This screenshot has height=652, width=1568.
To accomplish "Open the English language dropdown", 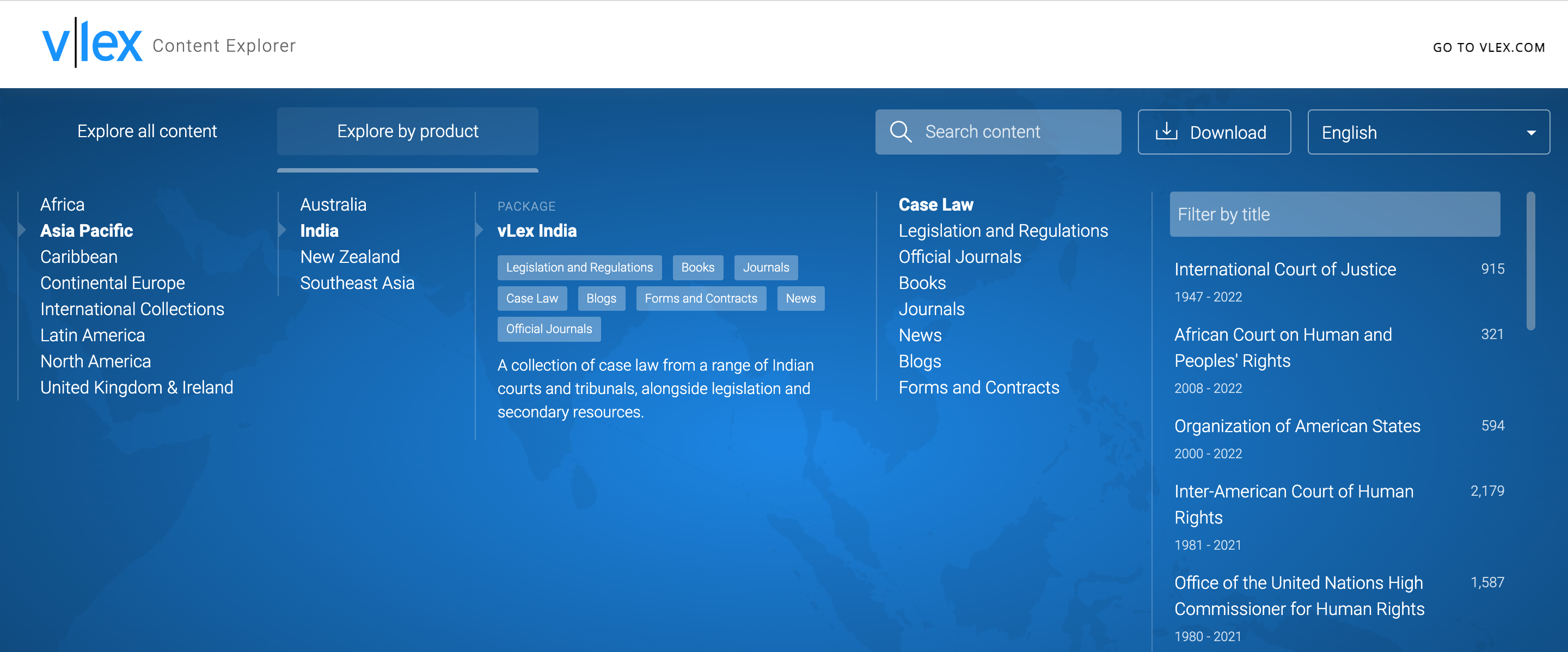I will tap(1428, 132).
